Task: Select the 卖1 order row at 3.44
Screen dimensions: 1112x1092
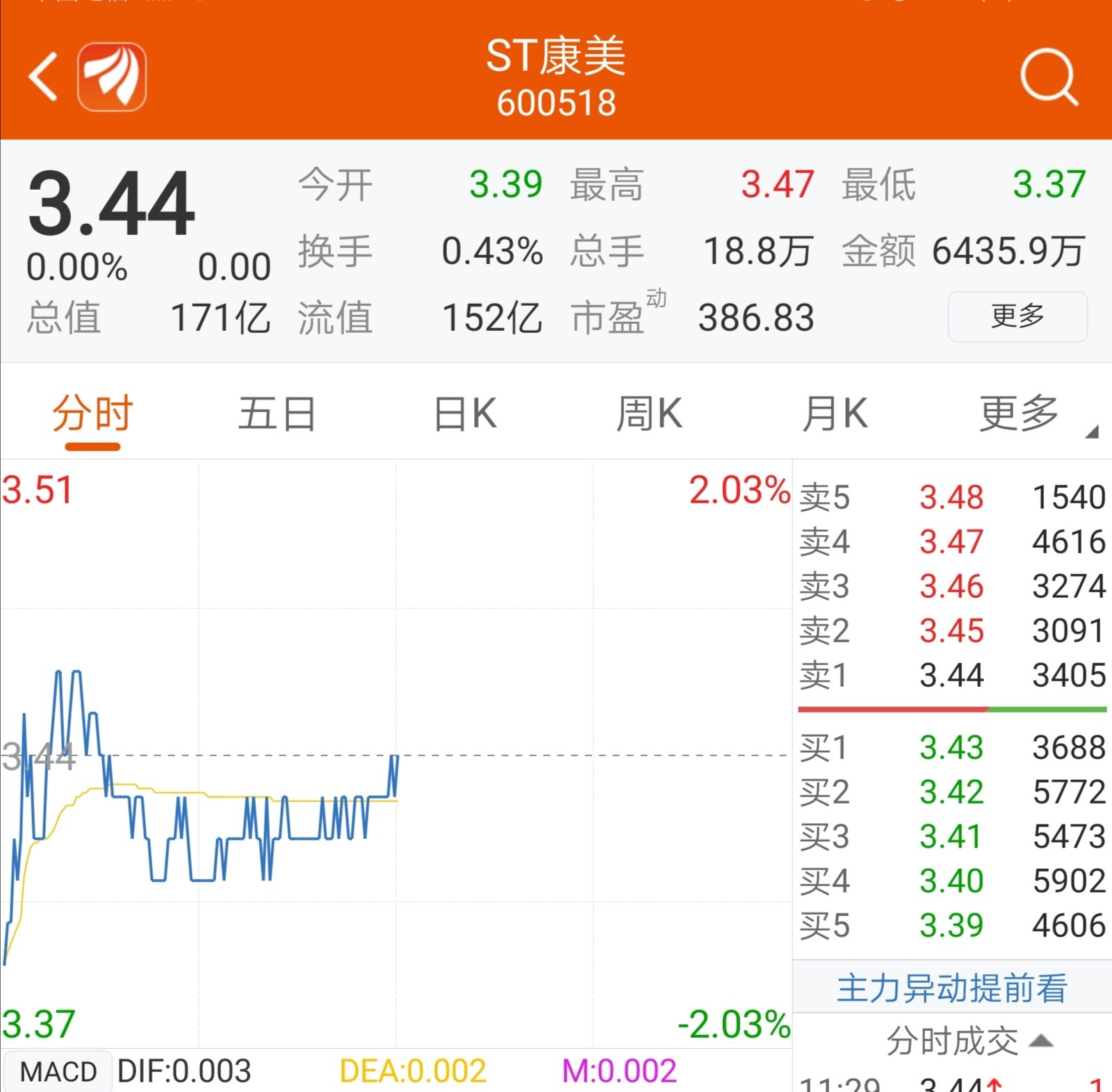Action: click(951, 675)
